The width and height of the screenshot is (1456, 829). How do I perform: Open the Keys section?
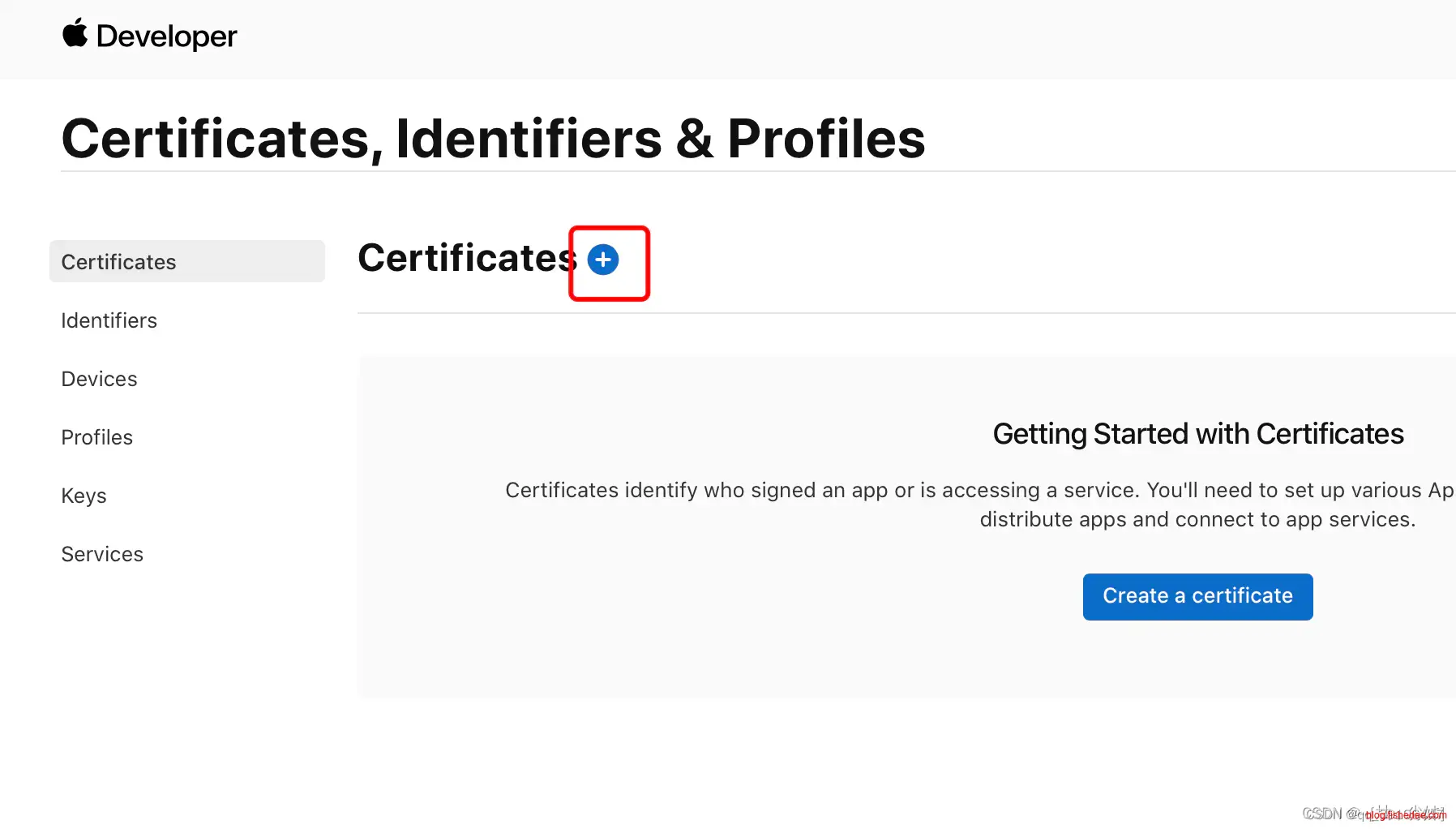pos(84,496)
